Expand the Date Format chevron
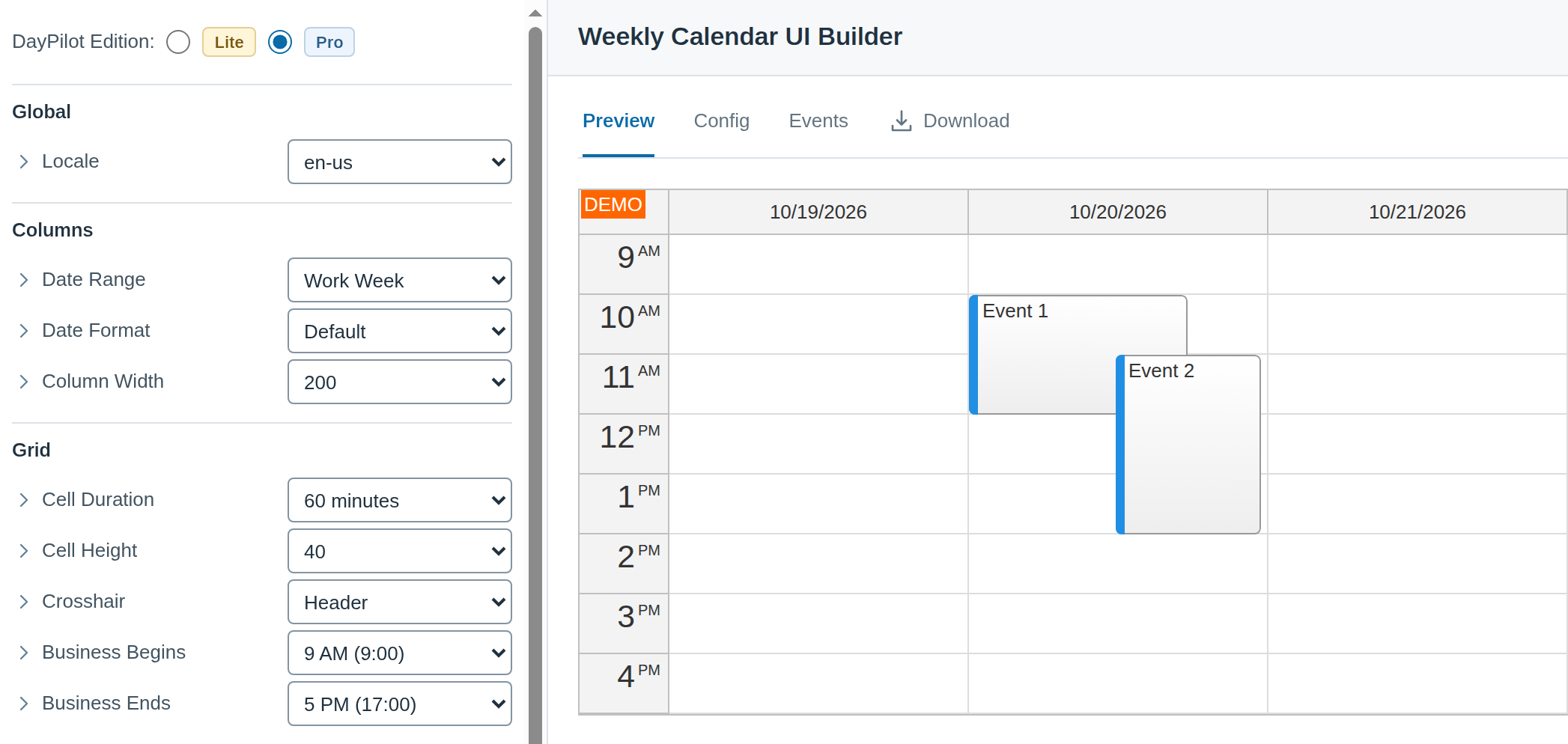 coord(24,331)
